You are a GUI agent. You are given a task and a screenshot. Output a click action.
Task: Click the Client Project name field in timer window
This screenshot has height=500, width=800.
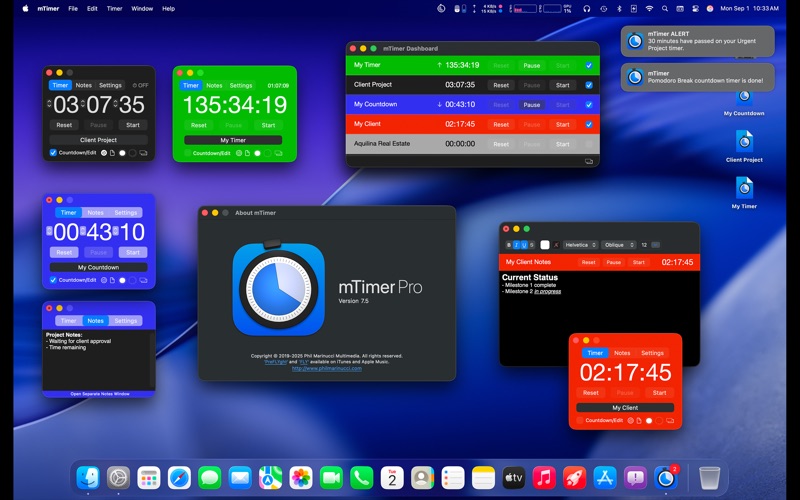[x=98, y=140]
